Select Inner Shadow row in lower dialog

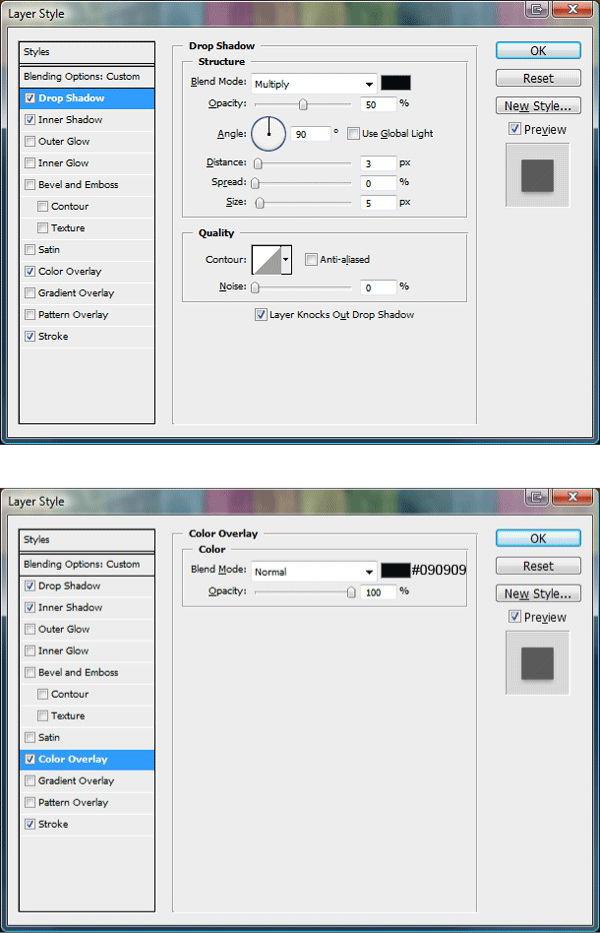click(x=87, y=608)
